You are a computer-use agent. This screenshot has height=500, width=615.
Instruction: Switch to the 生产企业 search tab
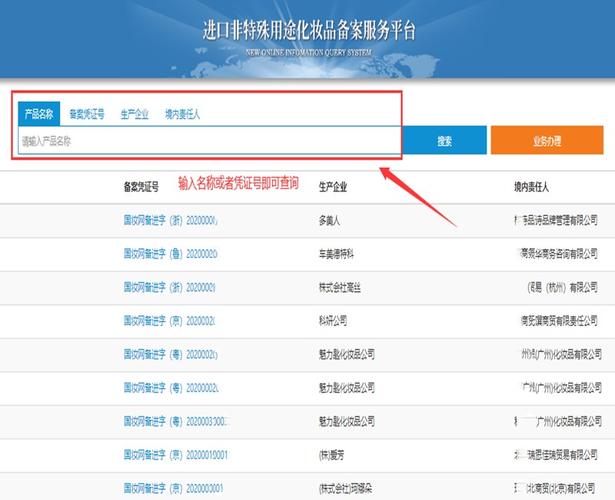(x=134, y=114)
